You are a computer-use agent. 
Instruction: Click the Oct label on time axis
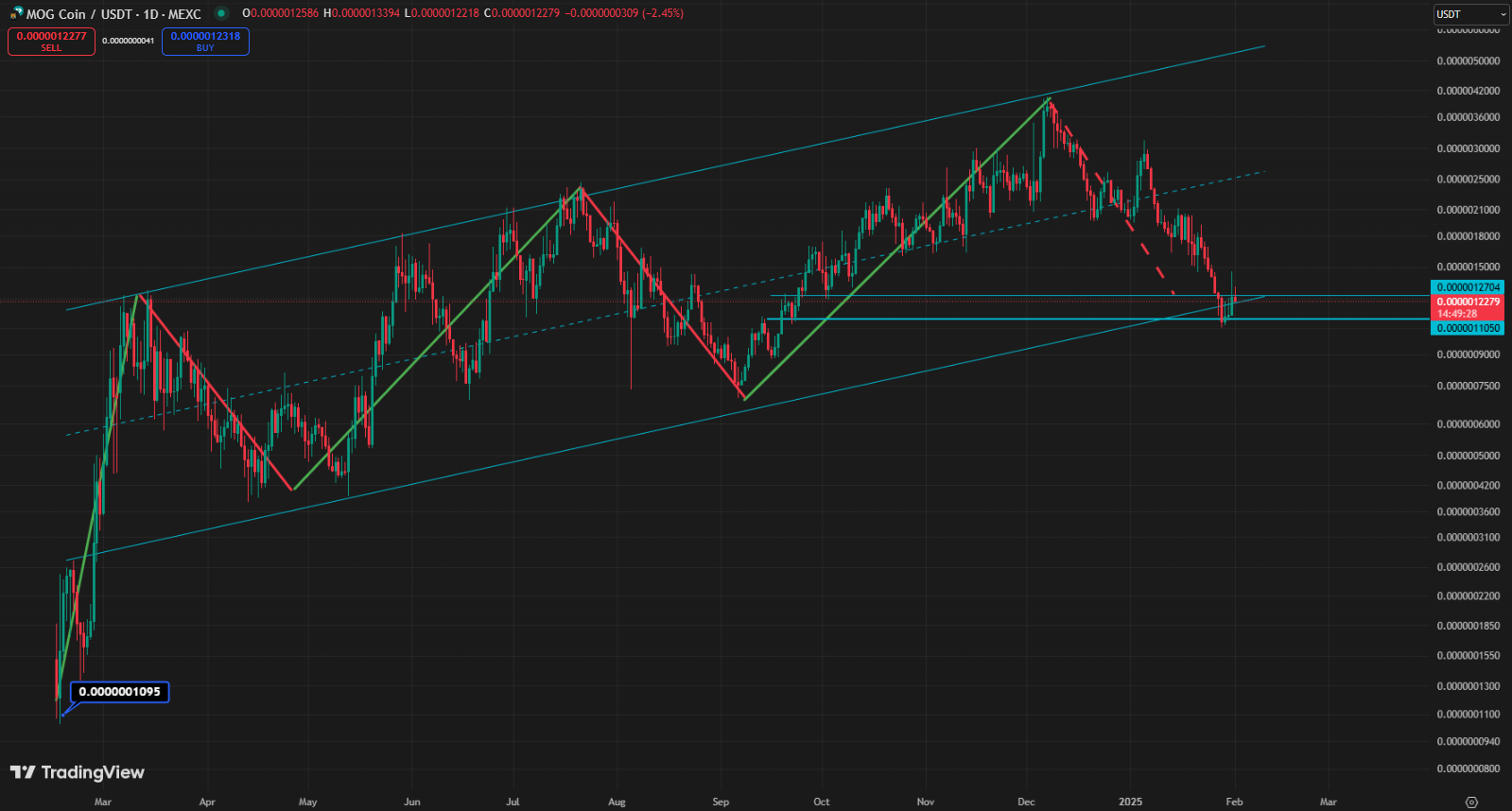coord(821,802)
